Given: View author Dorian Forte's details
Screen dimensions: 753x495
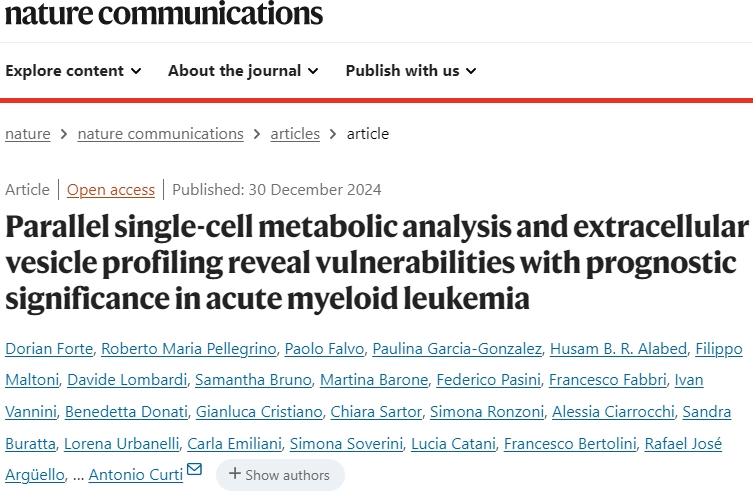Looking at the screenshot, I should (47, 348).
